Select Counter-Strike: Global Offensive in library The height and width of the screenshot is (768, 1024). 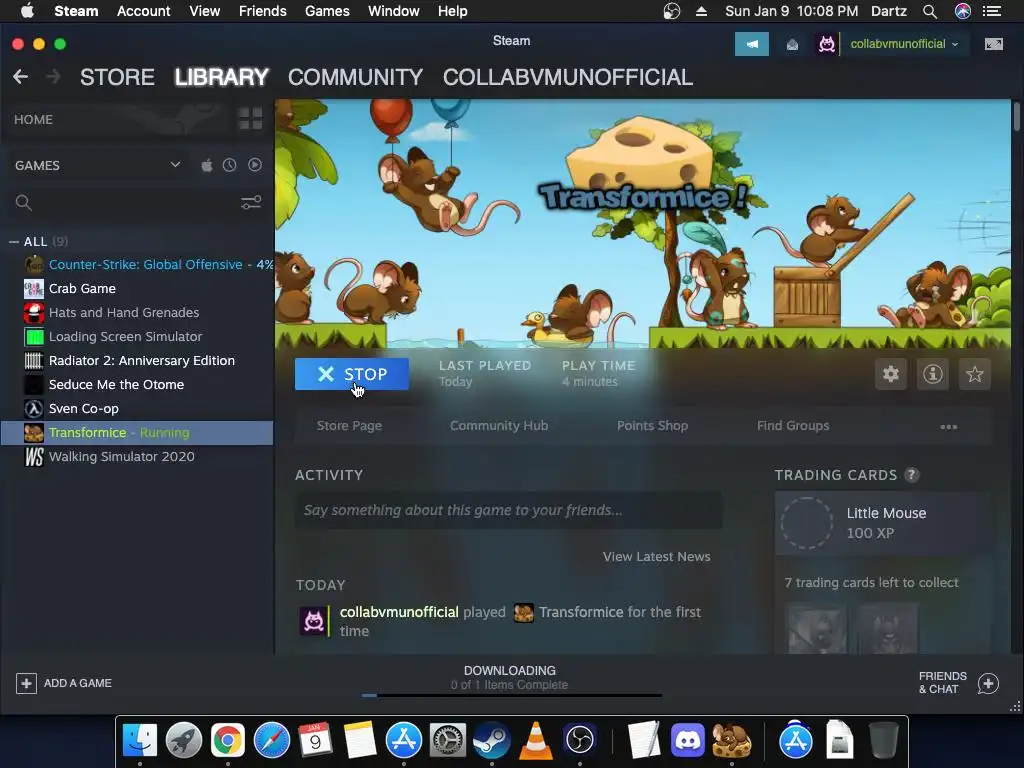137,264
